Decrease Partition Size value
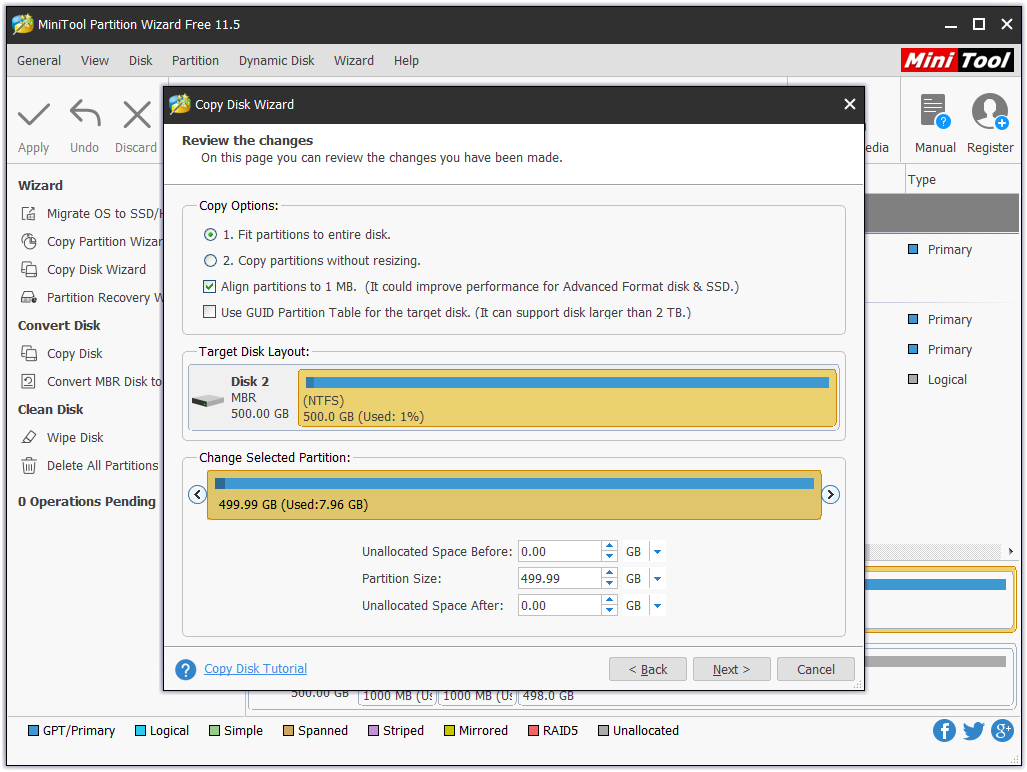1027x772 pixels. (609, 584)
